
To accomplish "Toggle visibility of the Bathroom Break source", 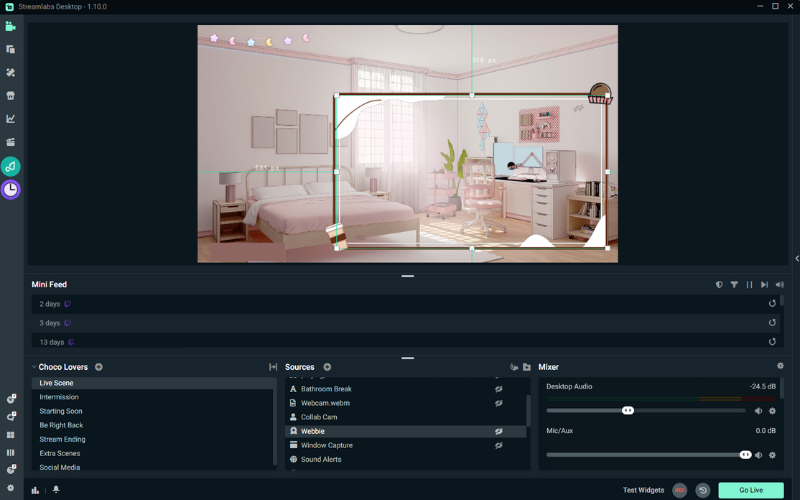I will tap(498, 389).
